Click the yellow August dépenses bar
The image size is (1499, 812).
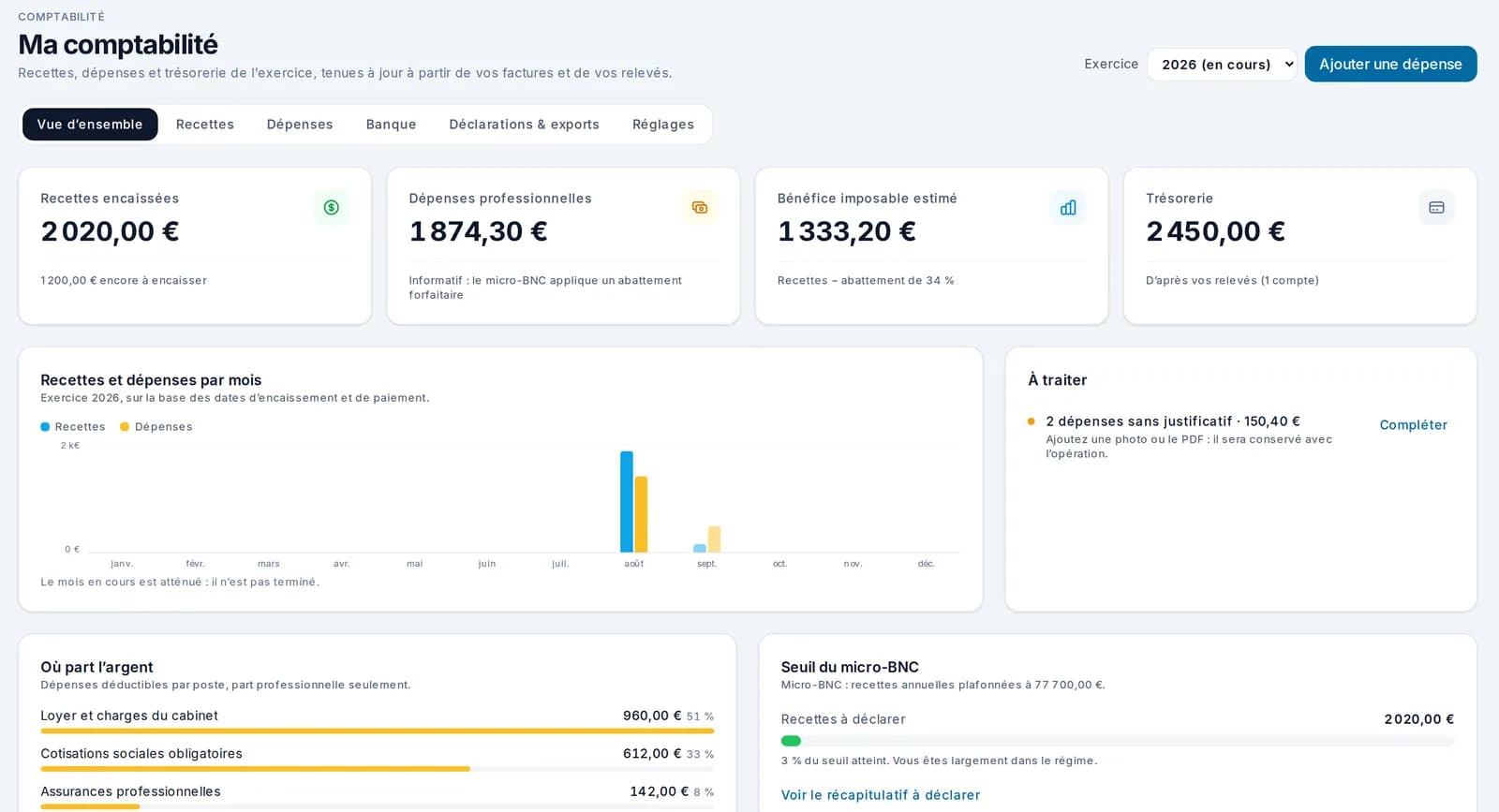pos(642,514)
